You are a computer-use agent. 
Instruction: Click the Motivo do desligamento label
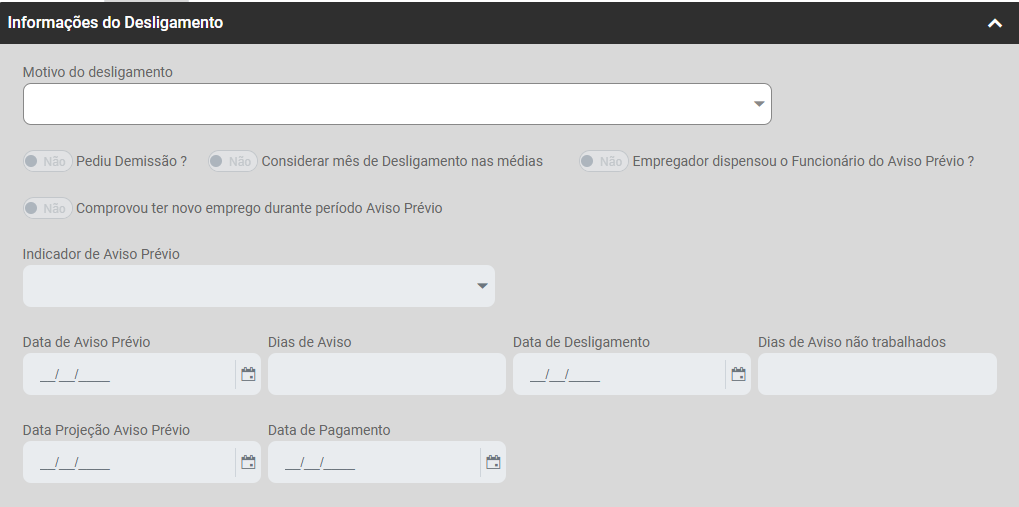click(98, 72)
